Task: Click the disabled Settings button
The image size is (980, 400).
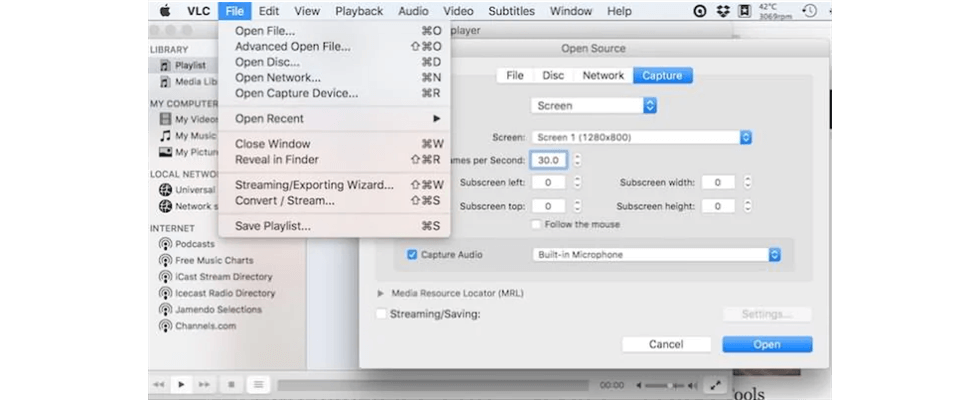Action: tap(767, 314)
